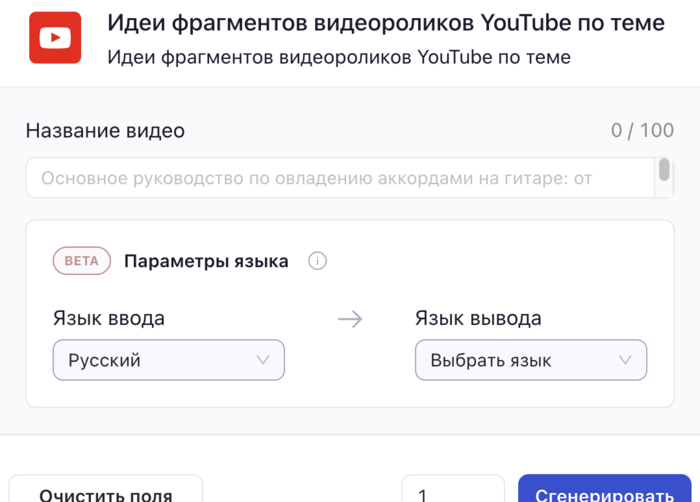Click the gray subtitle under the page title
Screen dimensions: 700x502
pos(339,57)
